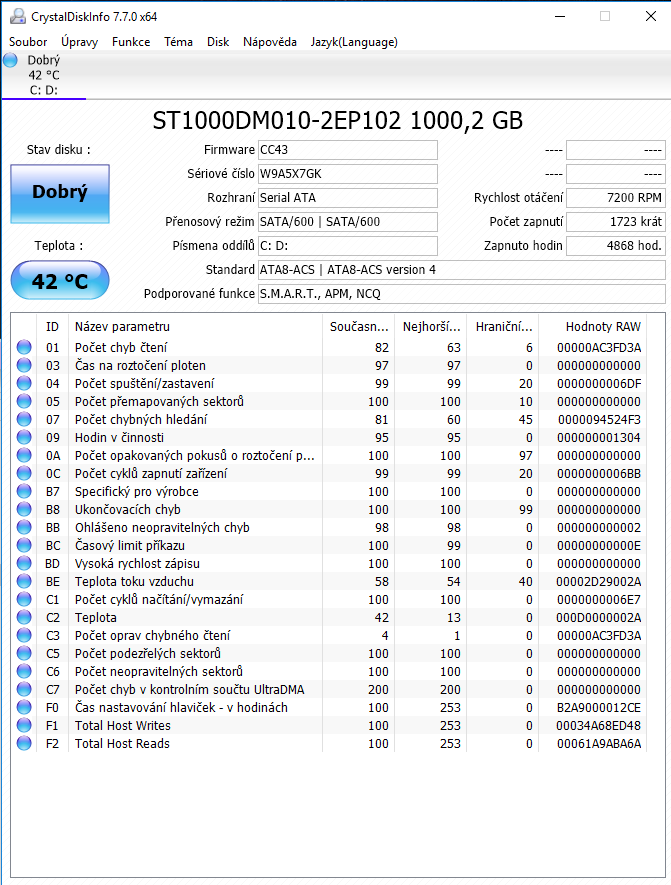Select the C: D: disk tab at top

(x=43, y=75)
